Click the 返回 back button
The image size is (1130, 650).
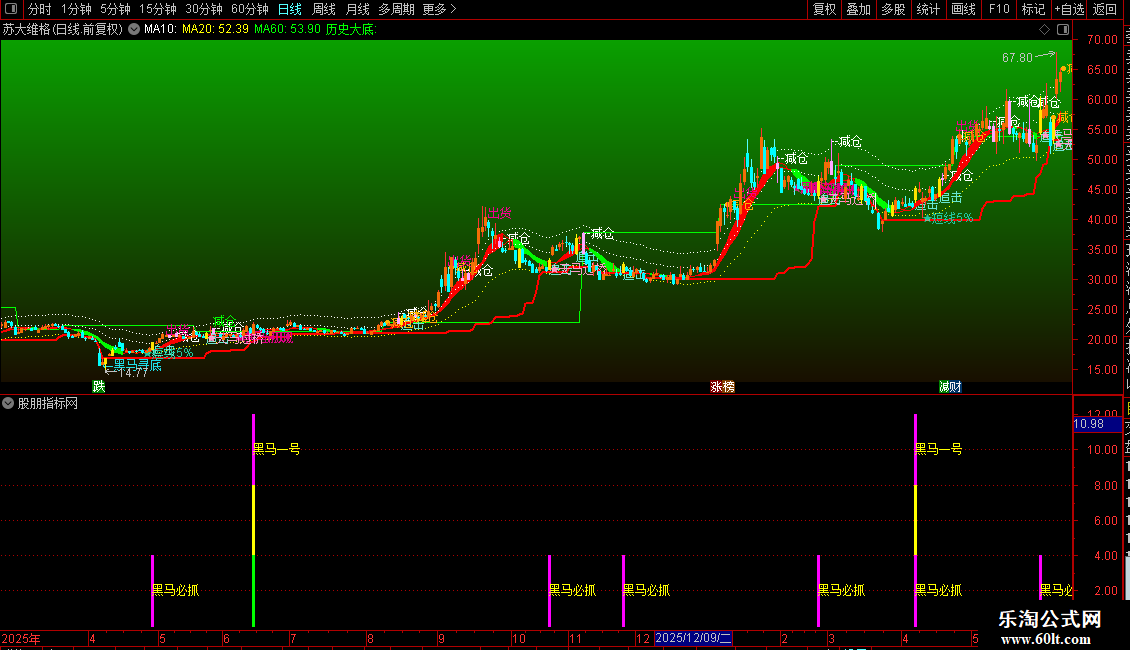click(x=1105, y=9)
